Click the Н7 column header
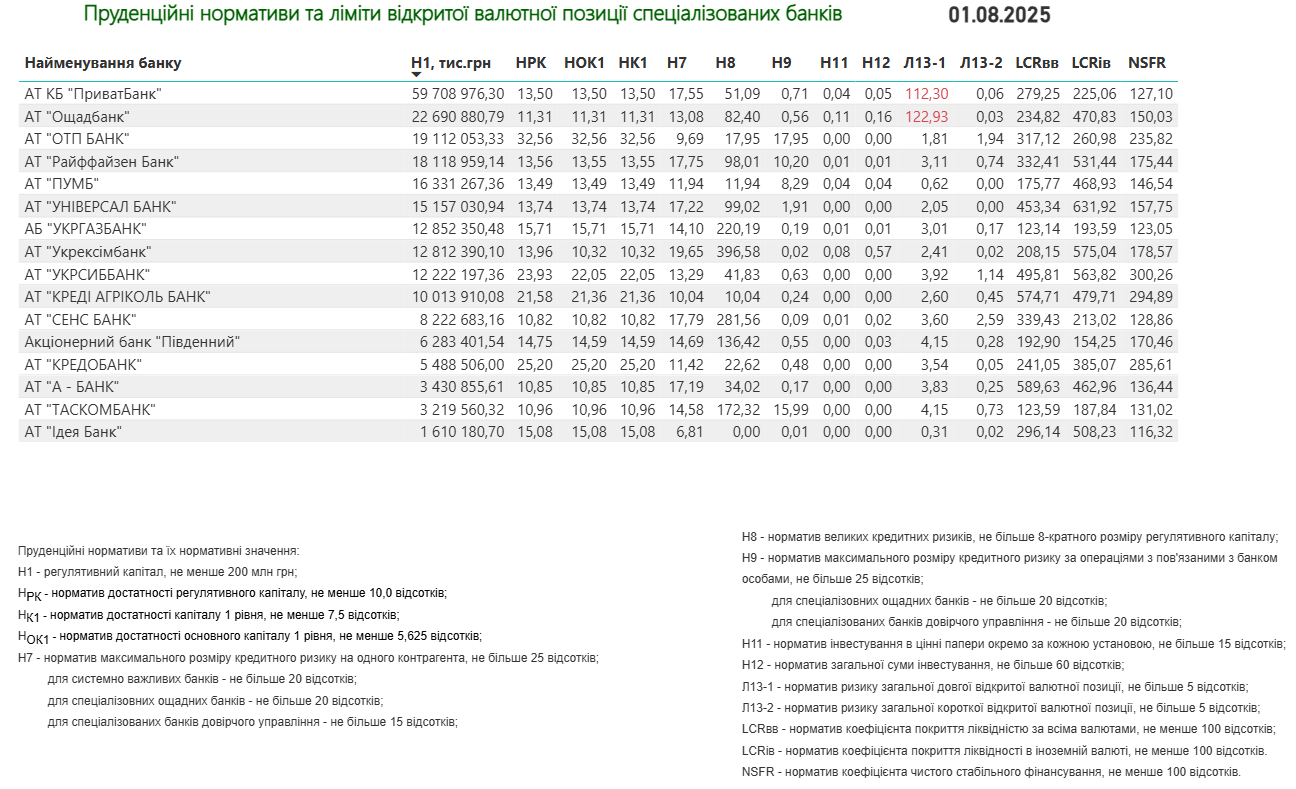1296x789 pixels. 677,63
